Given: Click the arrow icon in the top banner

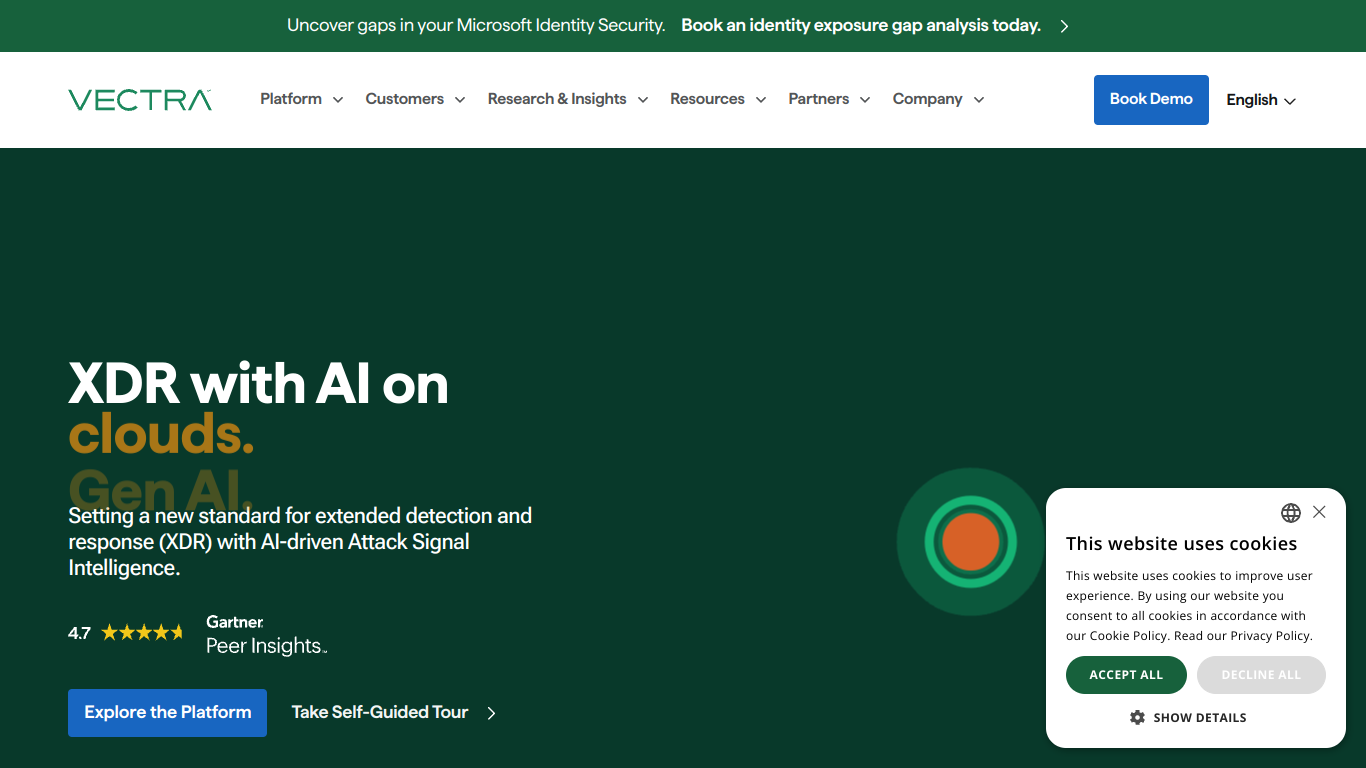Looking at the screenshot, I should [1064, 26].
